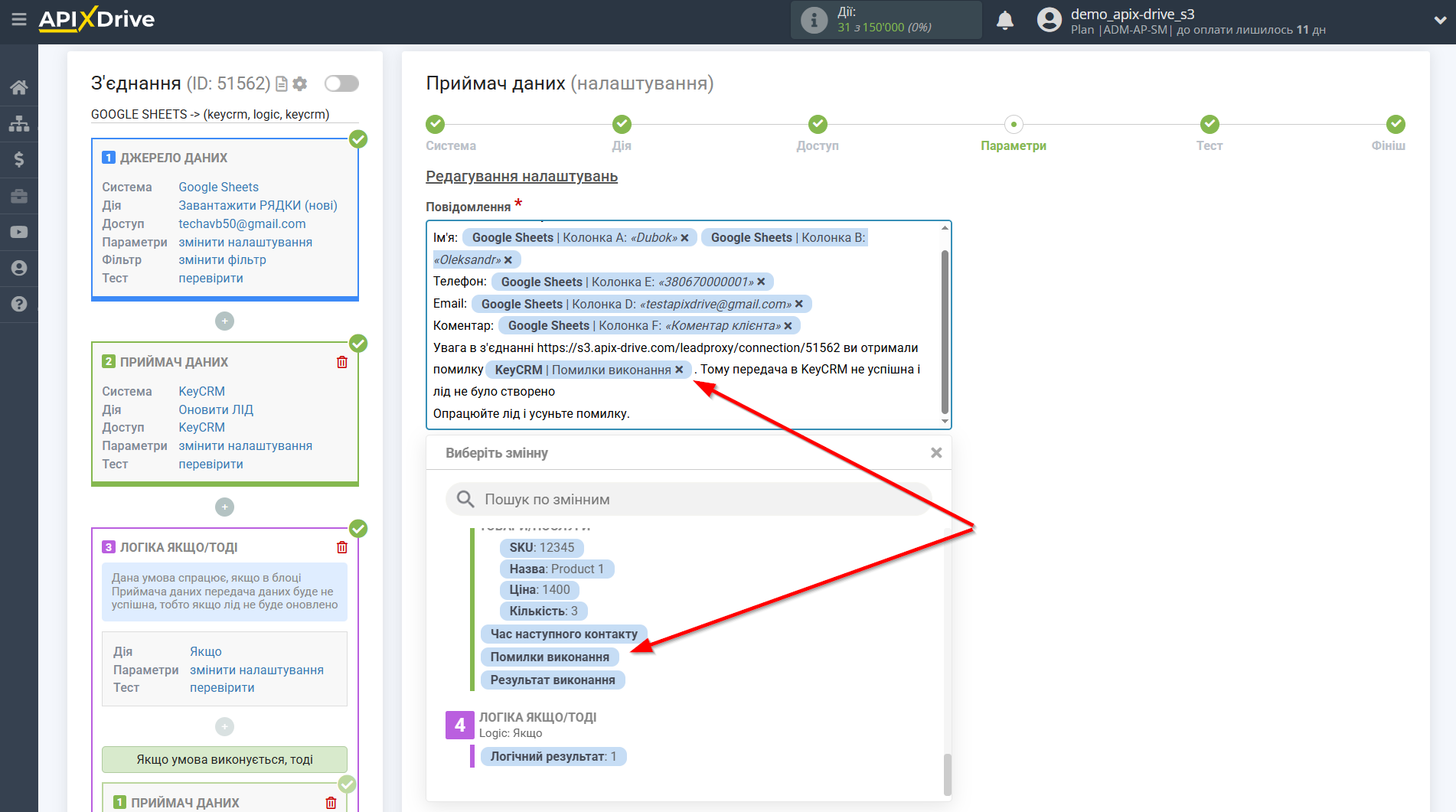1456x812 pixels.
Task: Insert Час наступного контакту variable
Action: click(x=563, y=634)
